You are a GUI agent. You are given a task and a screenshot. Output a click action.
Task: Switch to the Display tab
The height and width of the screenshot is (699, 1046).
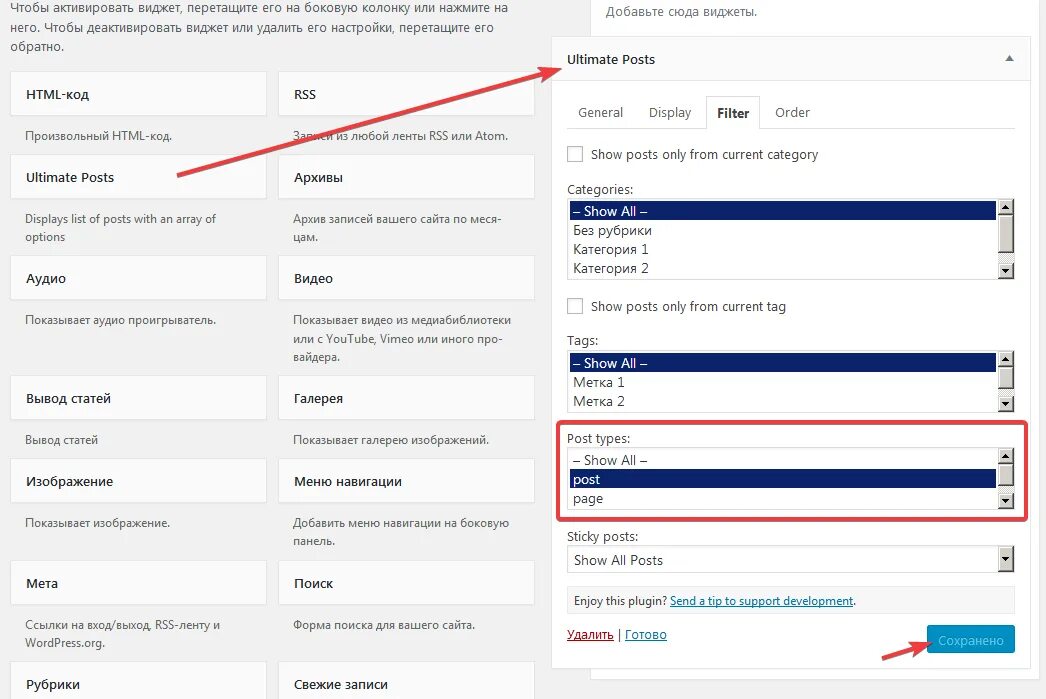pos(670,113)
